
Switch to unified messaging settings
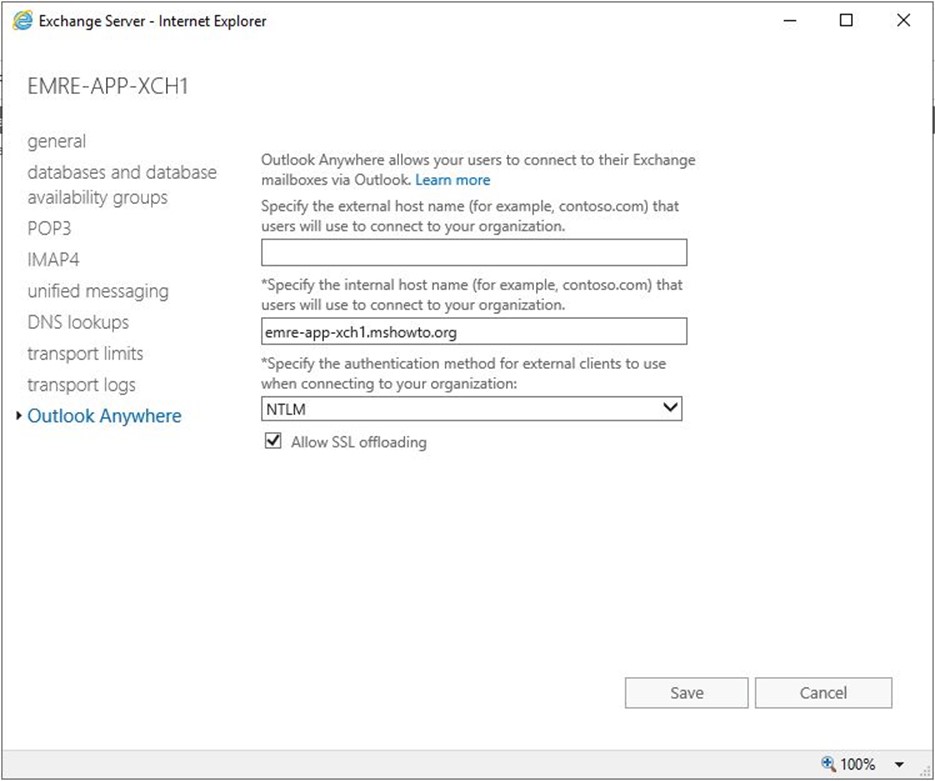tap(98, 291)
